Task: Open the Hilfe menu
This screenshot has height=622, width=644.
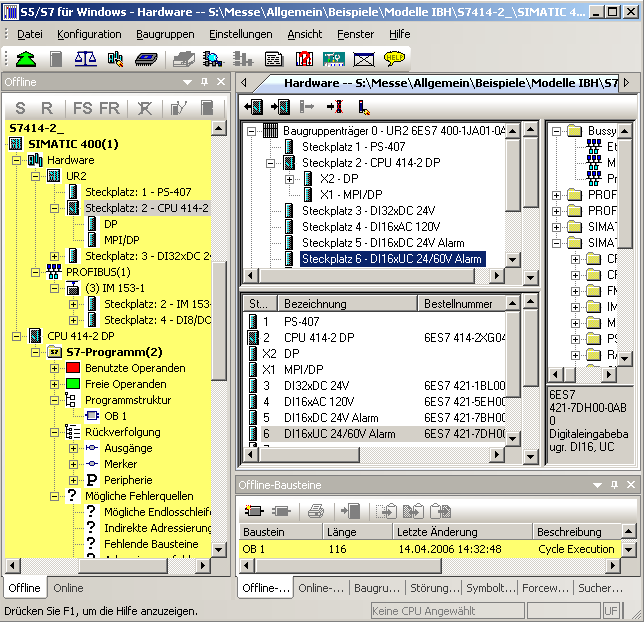Action: point(400,34)
